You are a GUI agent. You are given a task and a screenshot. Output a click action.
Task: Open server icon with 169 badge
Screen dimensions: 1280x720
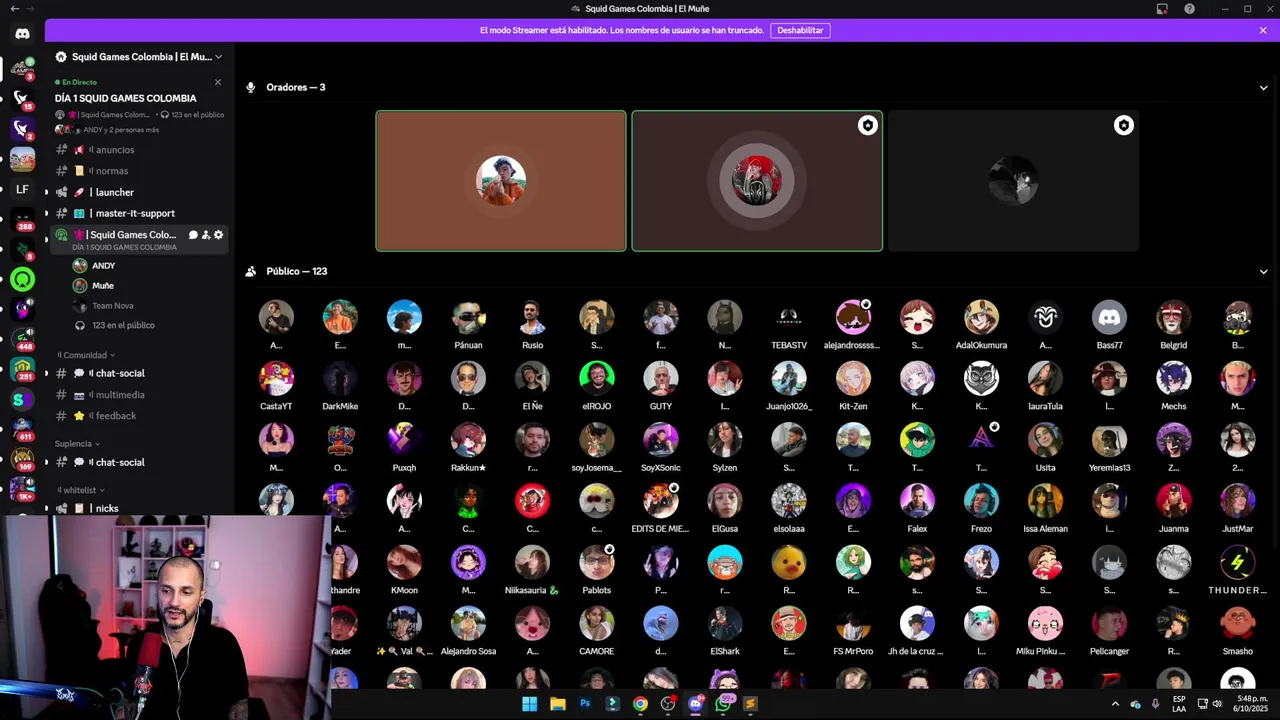pyautogui.click(x=22, y=460)
